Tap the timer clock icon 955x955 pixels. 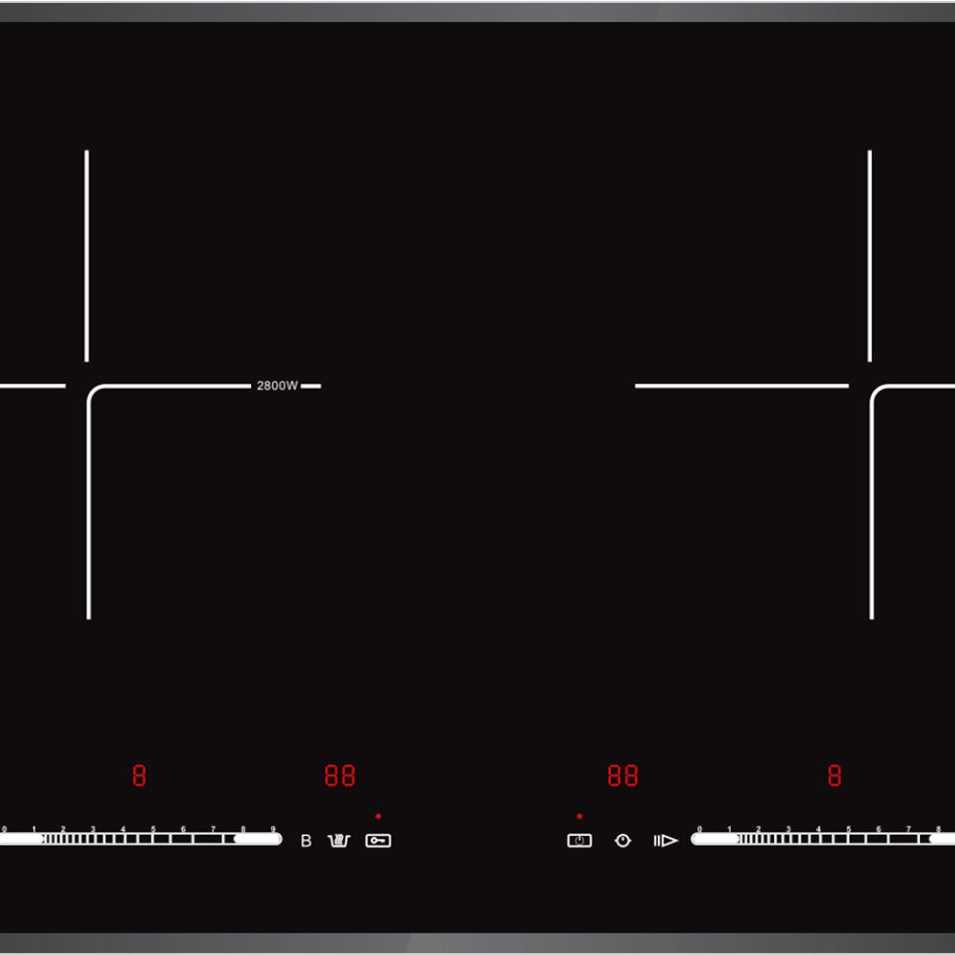tap(623, 841)
